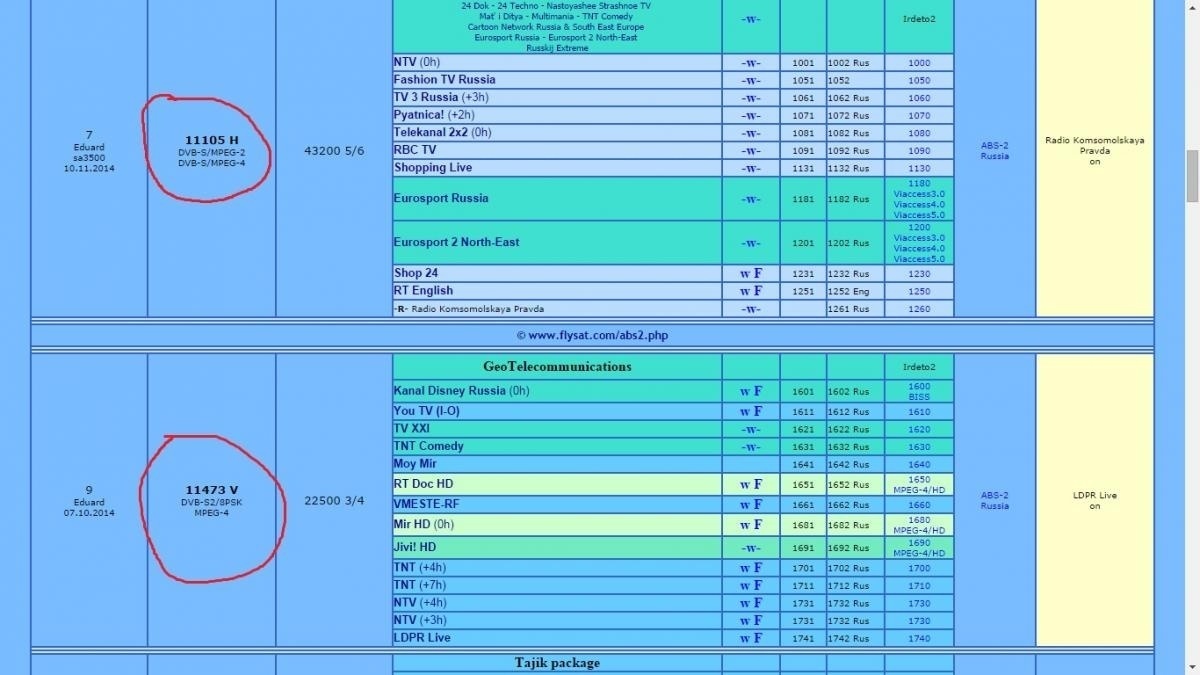Open the Eurosport 2 North-East link
The height and width of the screenshot is (675, 1200).
(457, 242)
